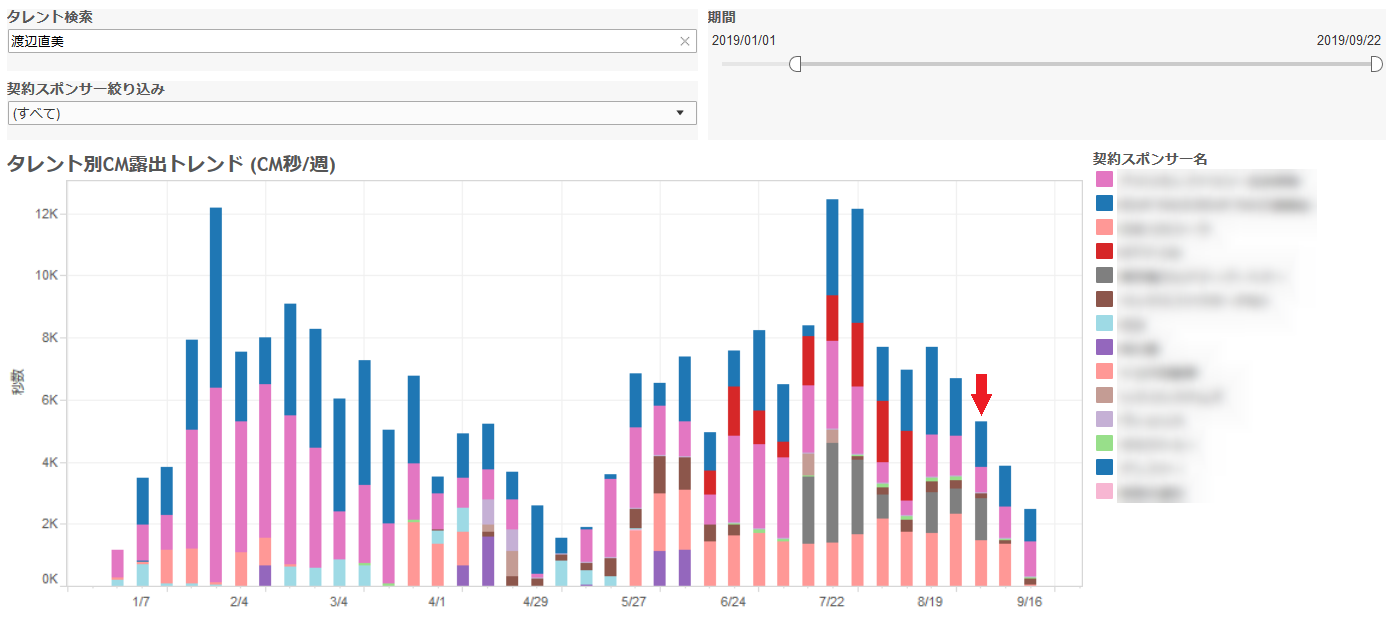Select the brown legend color swatch
Viewport: 1397px width, 623px height.
1104,299
